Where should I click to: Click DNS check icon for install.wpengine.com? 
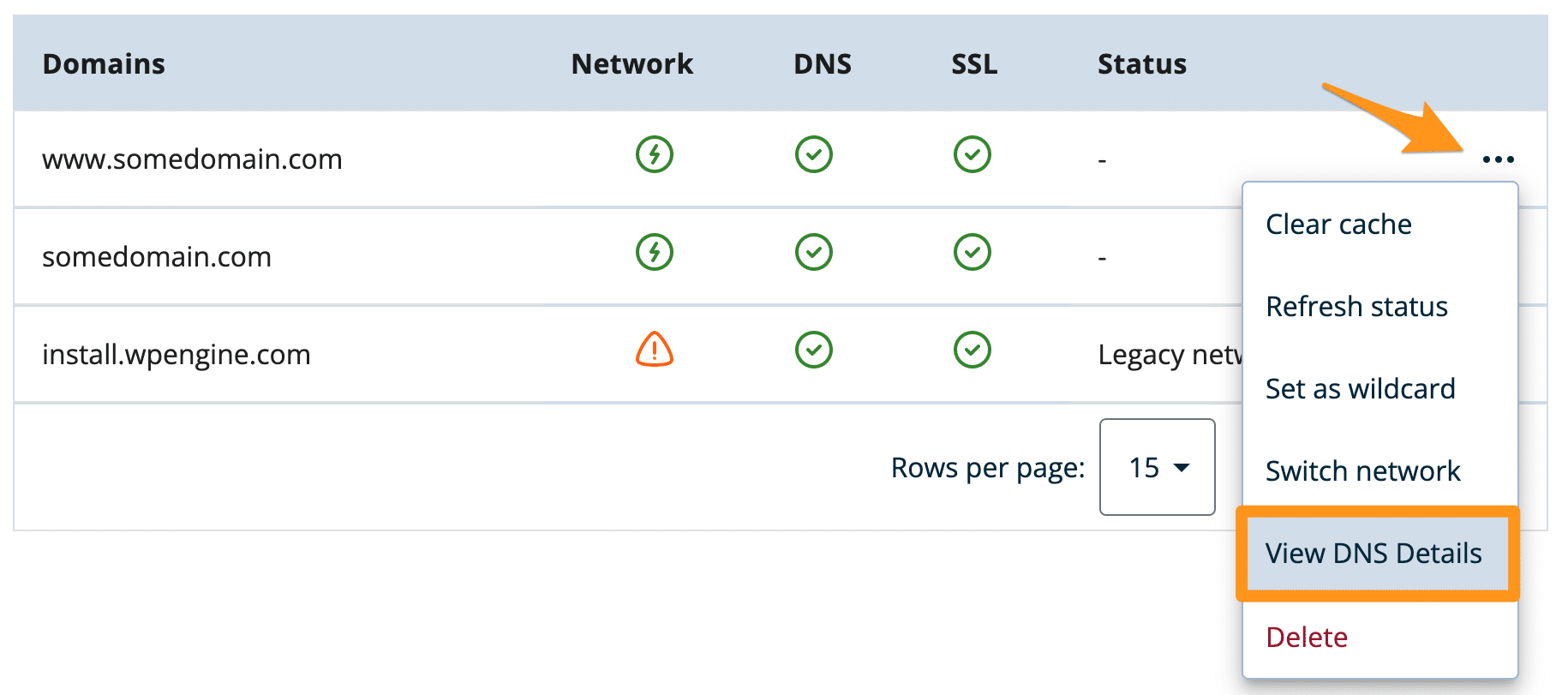click(813, 350)
